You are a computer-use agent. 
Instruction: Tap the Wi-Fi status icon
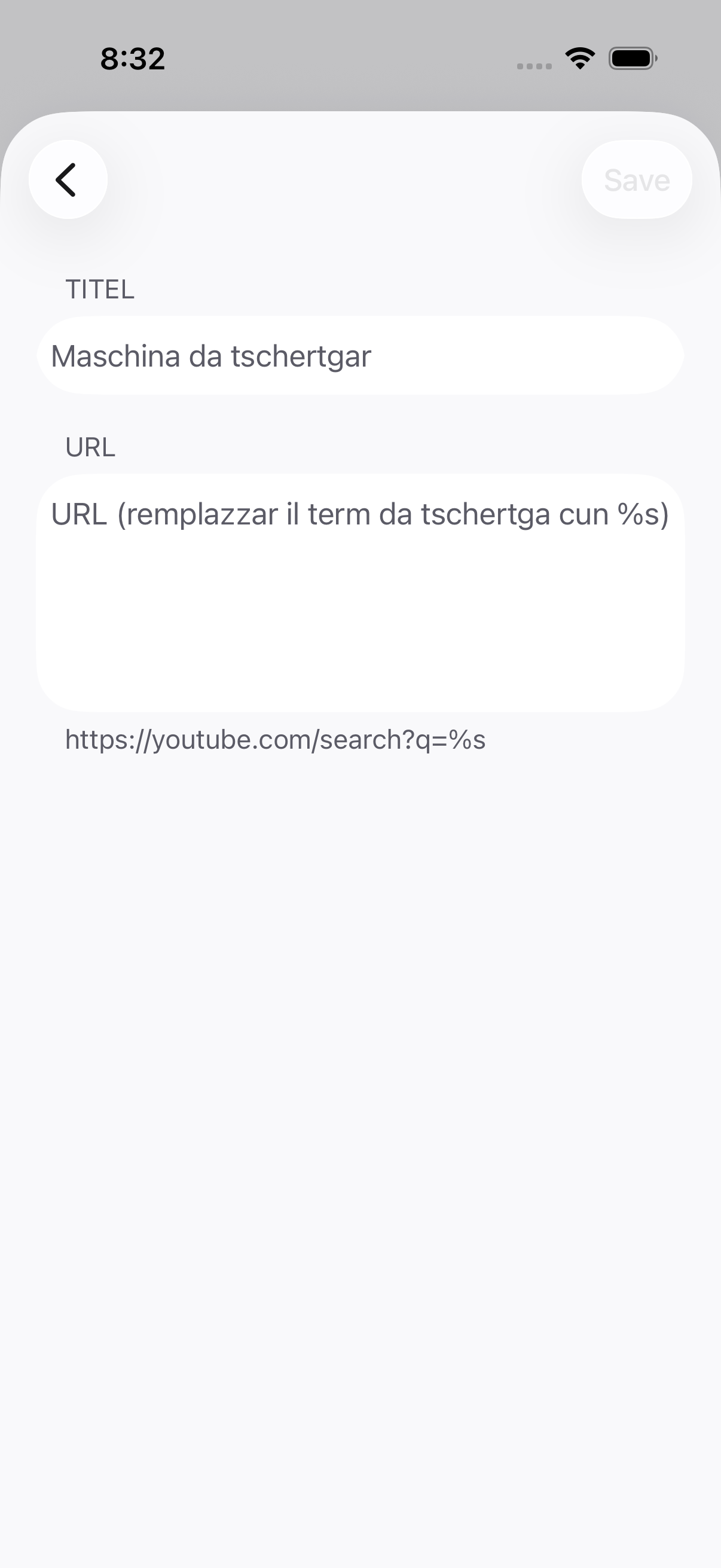[x=580, y=59]
